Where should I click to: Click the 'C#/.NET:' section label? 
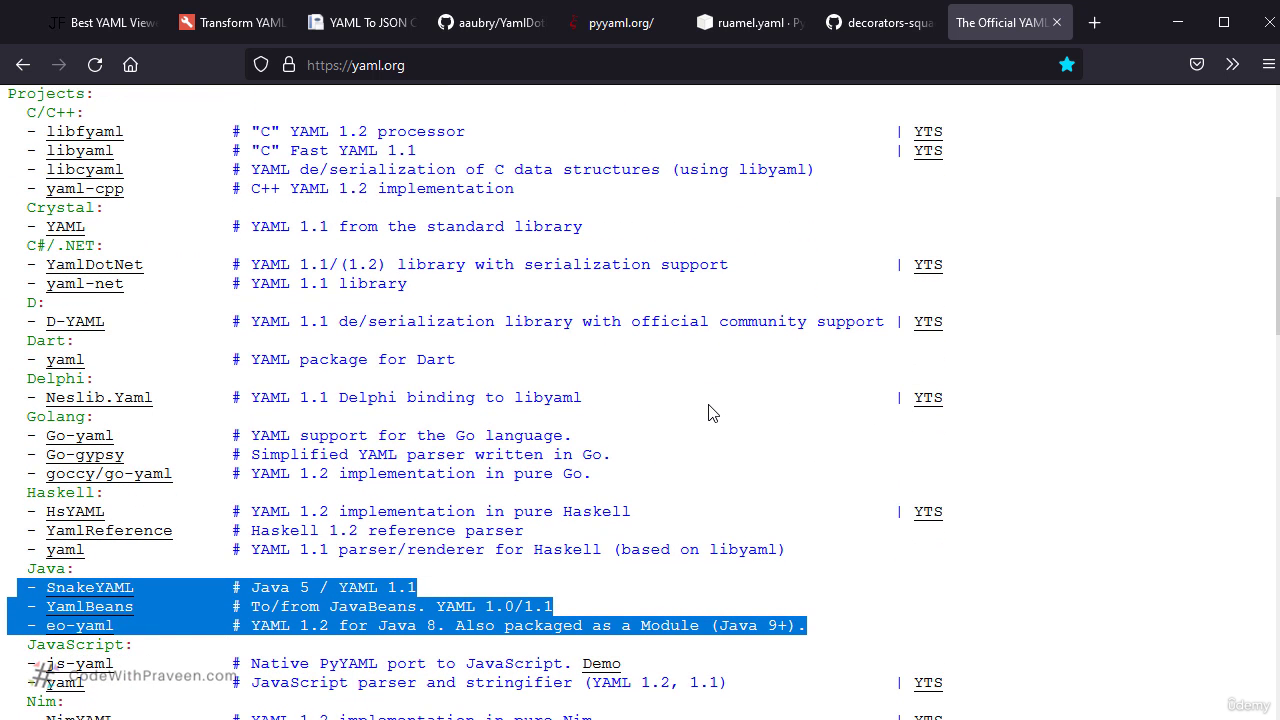point(65,246)
